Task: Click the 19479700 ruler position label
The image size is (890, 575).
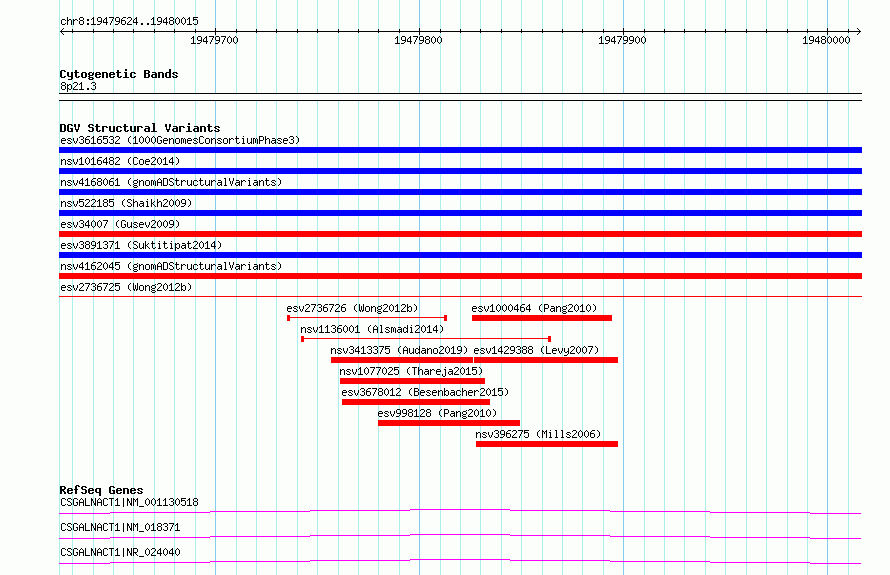Action: [214, 40]
